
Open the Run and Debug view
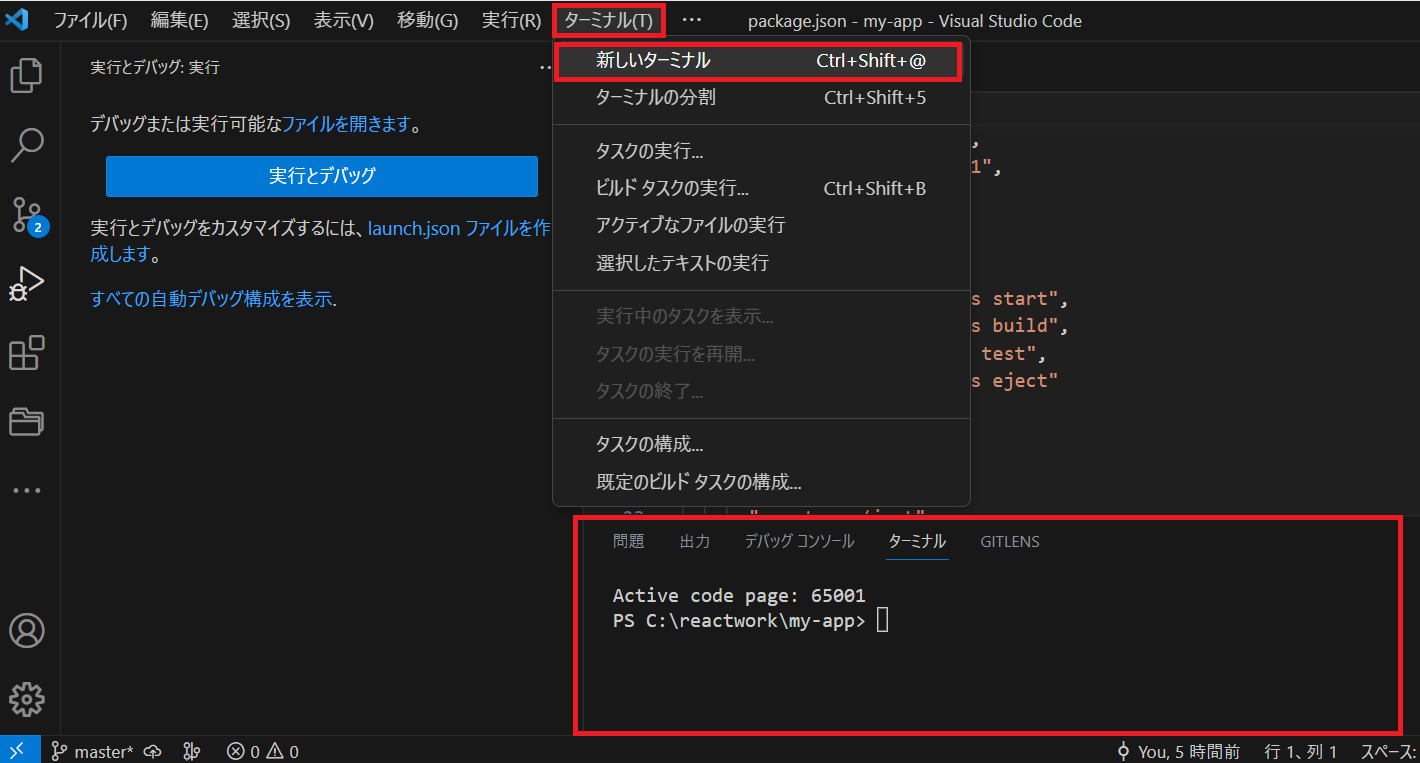(x=27, y=285)
